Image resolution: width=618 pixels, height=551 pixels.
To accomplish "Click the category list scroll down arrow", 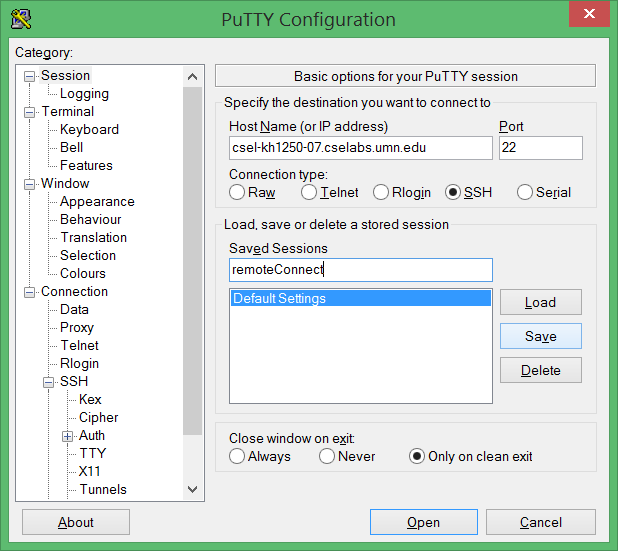I will [193, 490].
